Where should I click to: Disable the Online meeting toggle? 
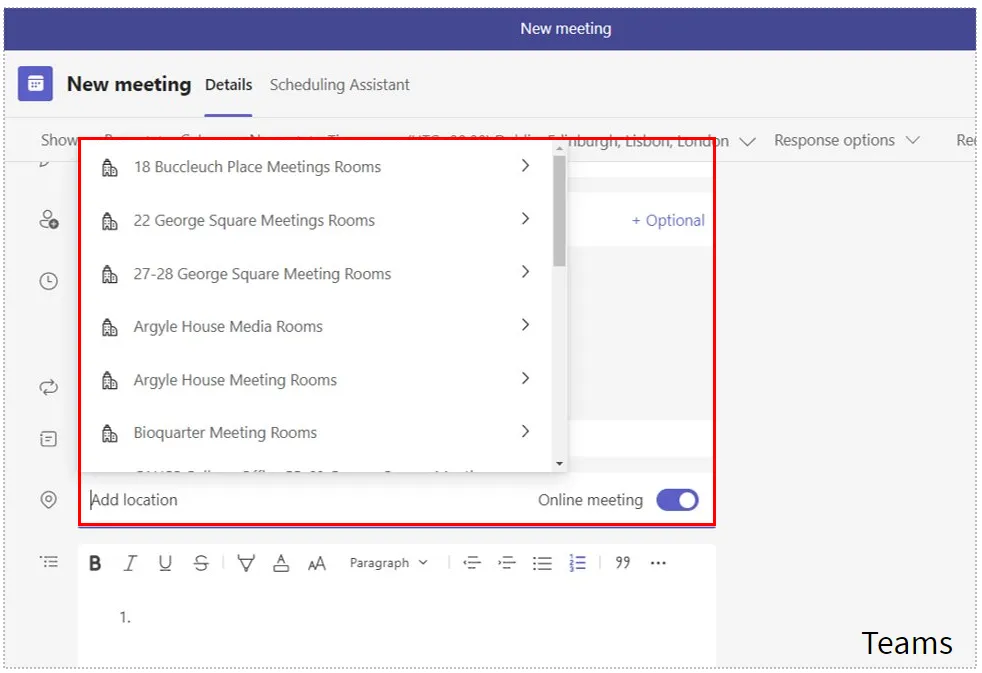(x=677, y=500)
